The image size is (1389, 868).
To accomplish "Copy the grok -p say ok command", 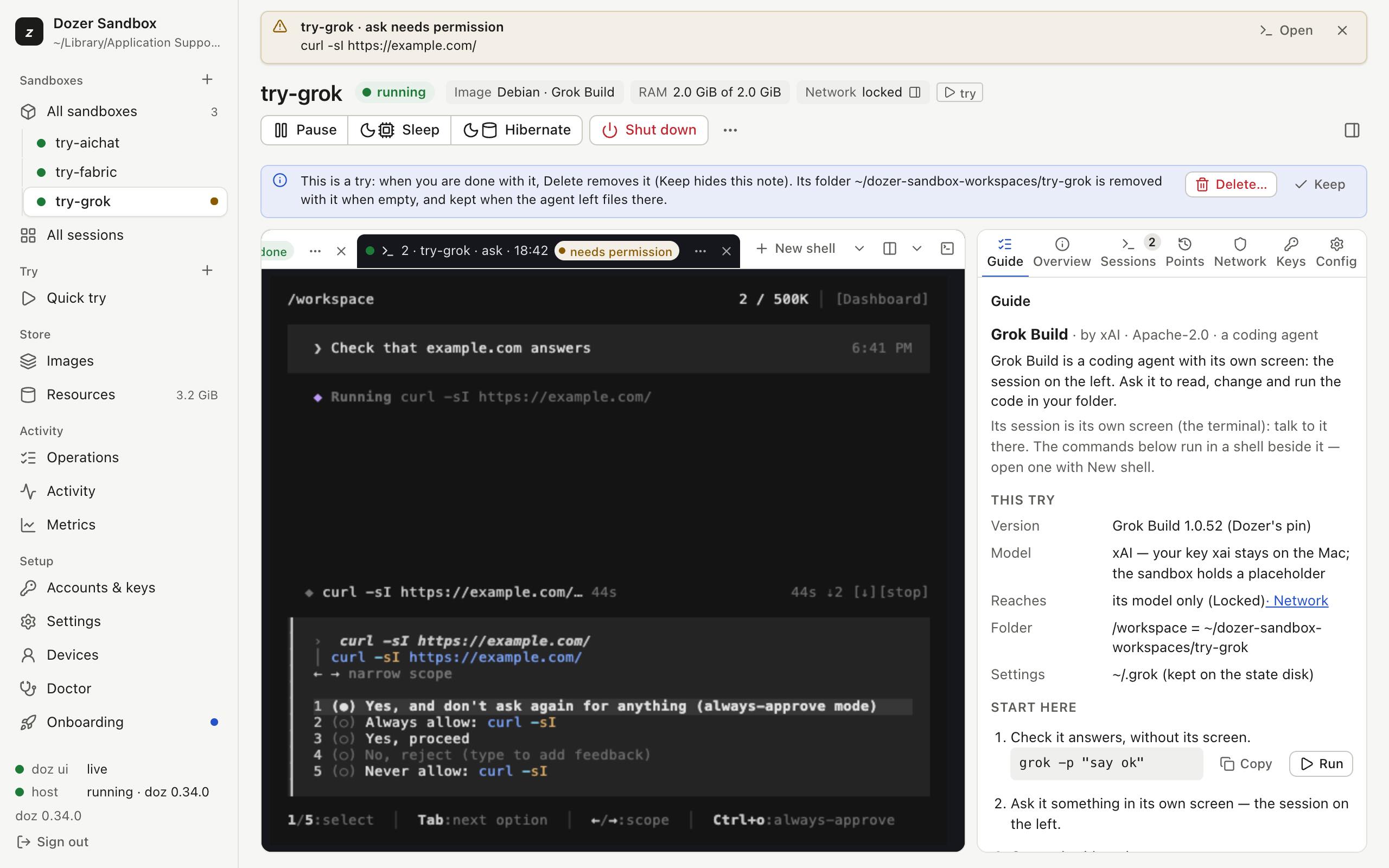I will 1246,764.
